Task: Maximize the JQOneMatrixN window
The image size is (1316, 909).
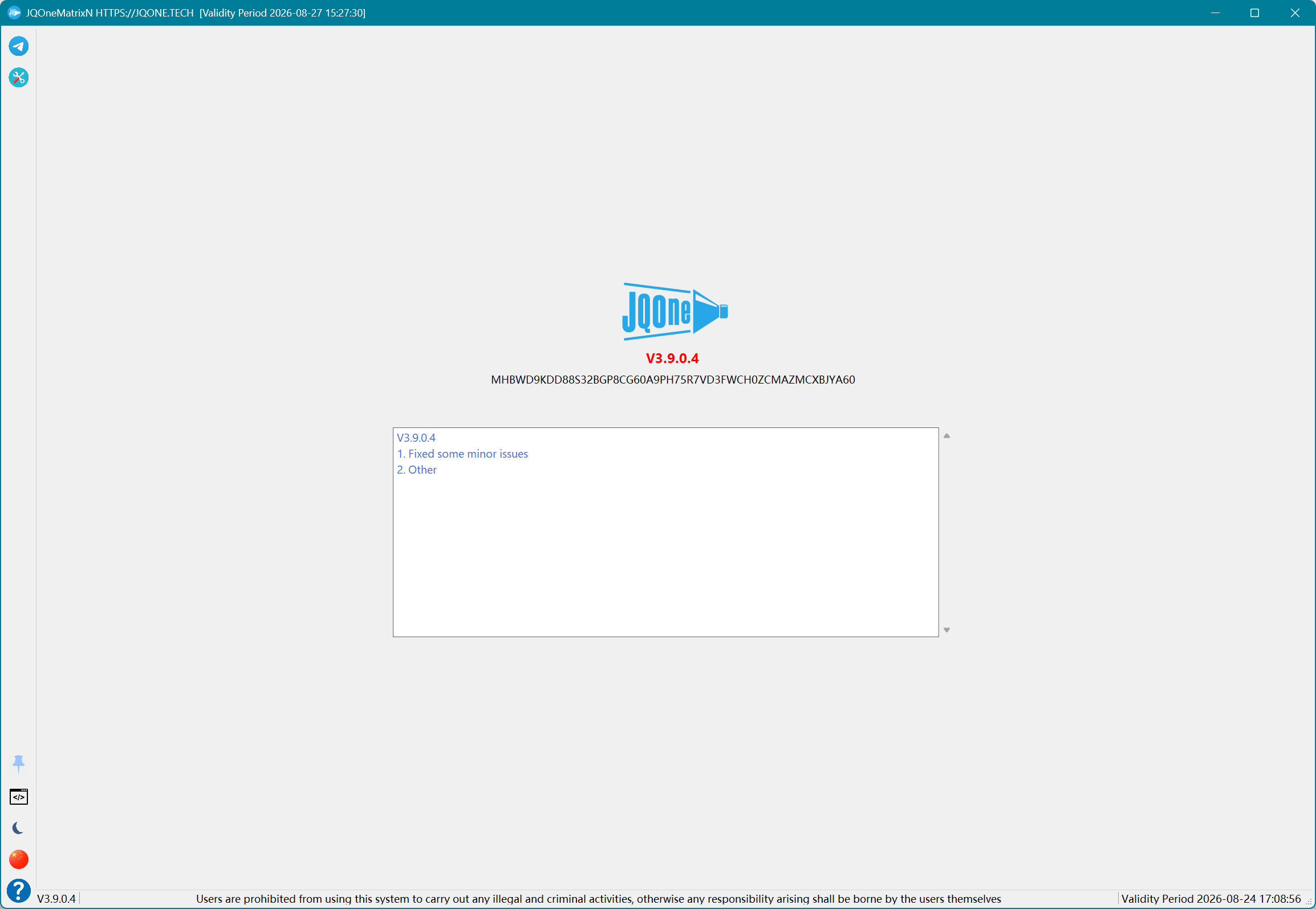Action: (x=1254, y=13)
